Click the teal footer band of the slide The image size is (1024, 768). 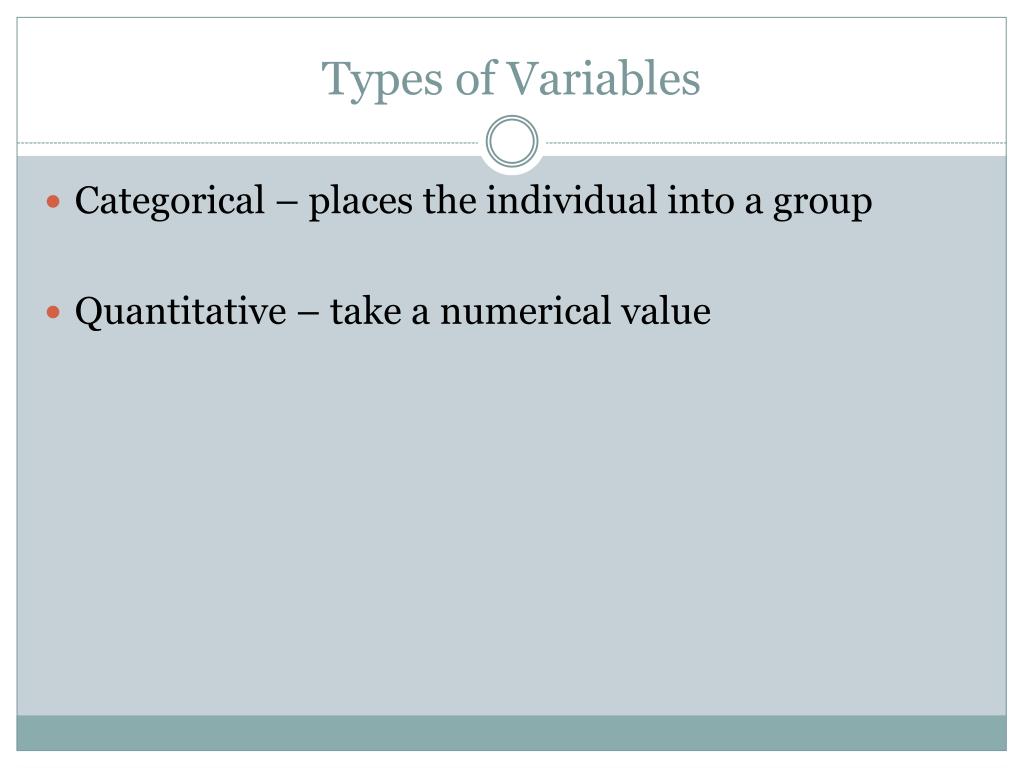point(511,733)
